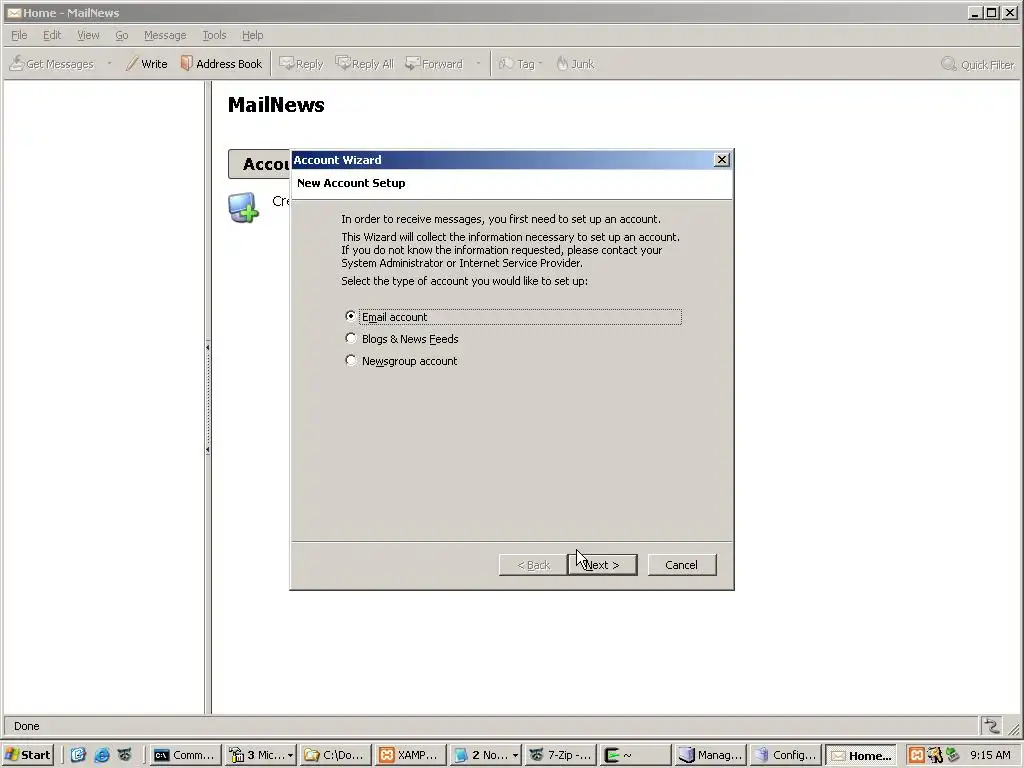The width and height of the screenshot is (1024, 768).
Task: Click the online status icon in status bar
Action: click(991, 726)
